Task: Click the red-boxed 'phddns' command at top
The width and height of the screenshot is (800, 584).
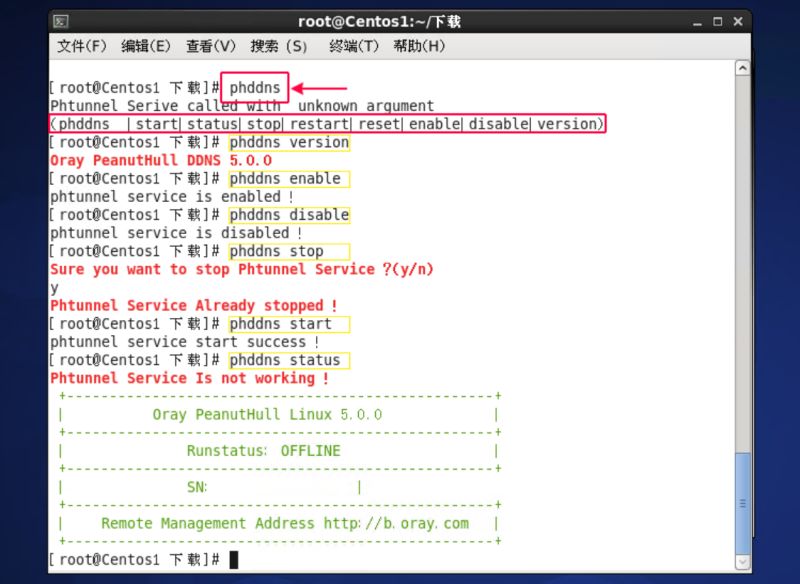Action: (255, 88)
